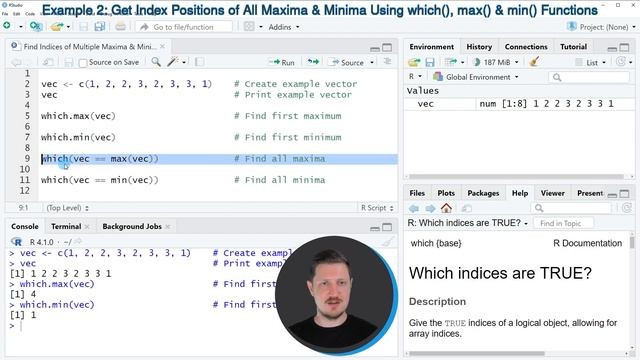Viewport: 640px width, 360px height.
Task: Click line 5 which.max(vec) code
Action: pos(78,116)
